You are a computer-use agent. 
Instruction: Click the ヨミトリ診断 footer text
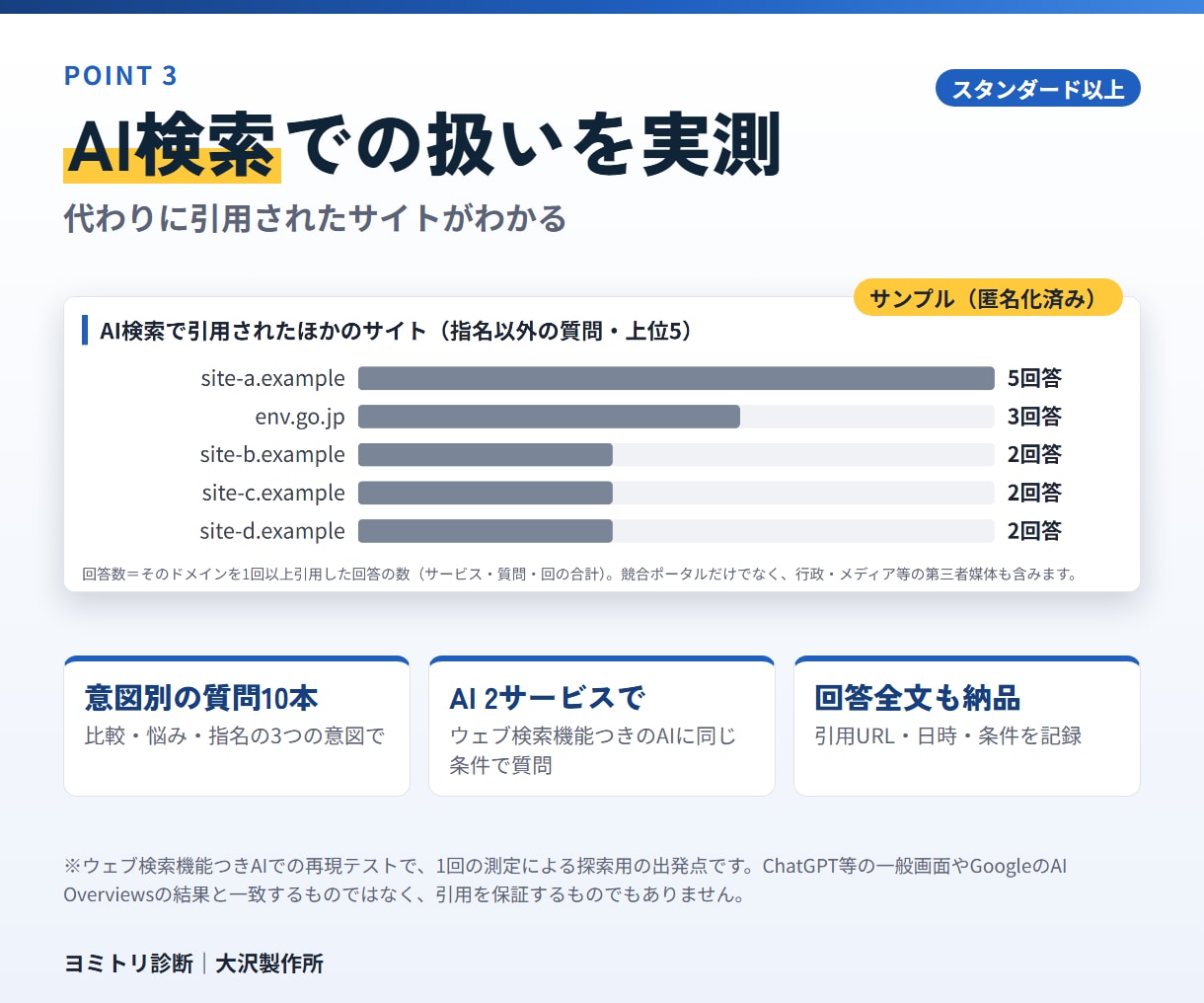(128, 964)
